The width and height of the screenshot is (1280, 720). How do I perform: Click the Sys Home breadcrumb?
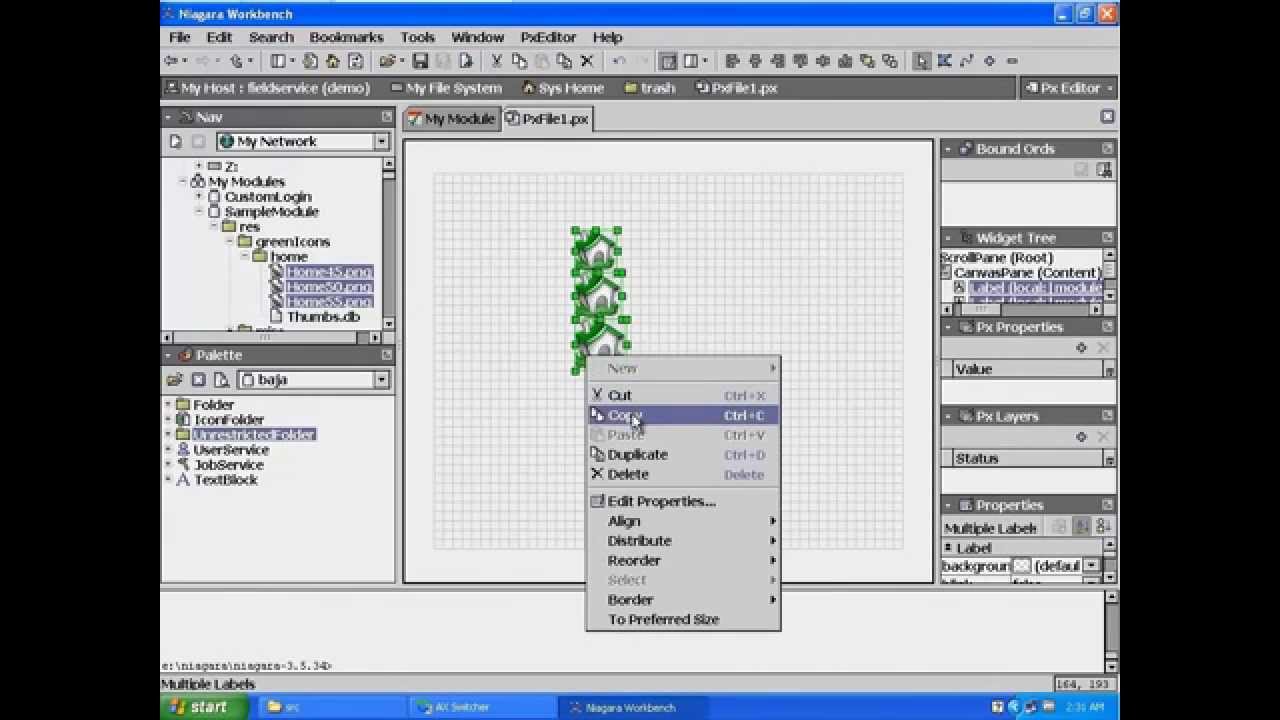click(x=563, y=88)
